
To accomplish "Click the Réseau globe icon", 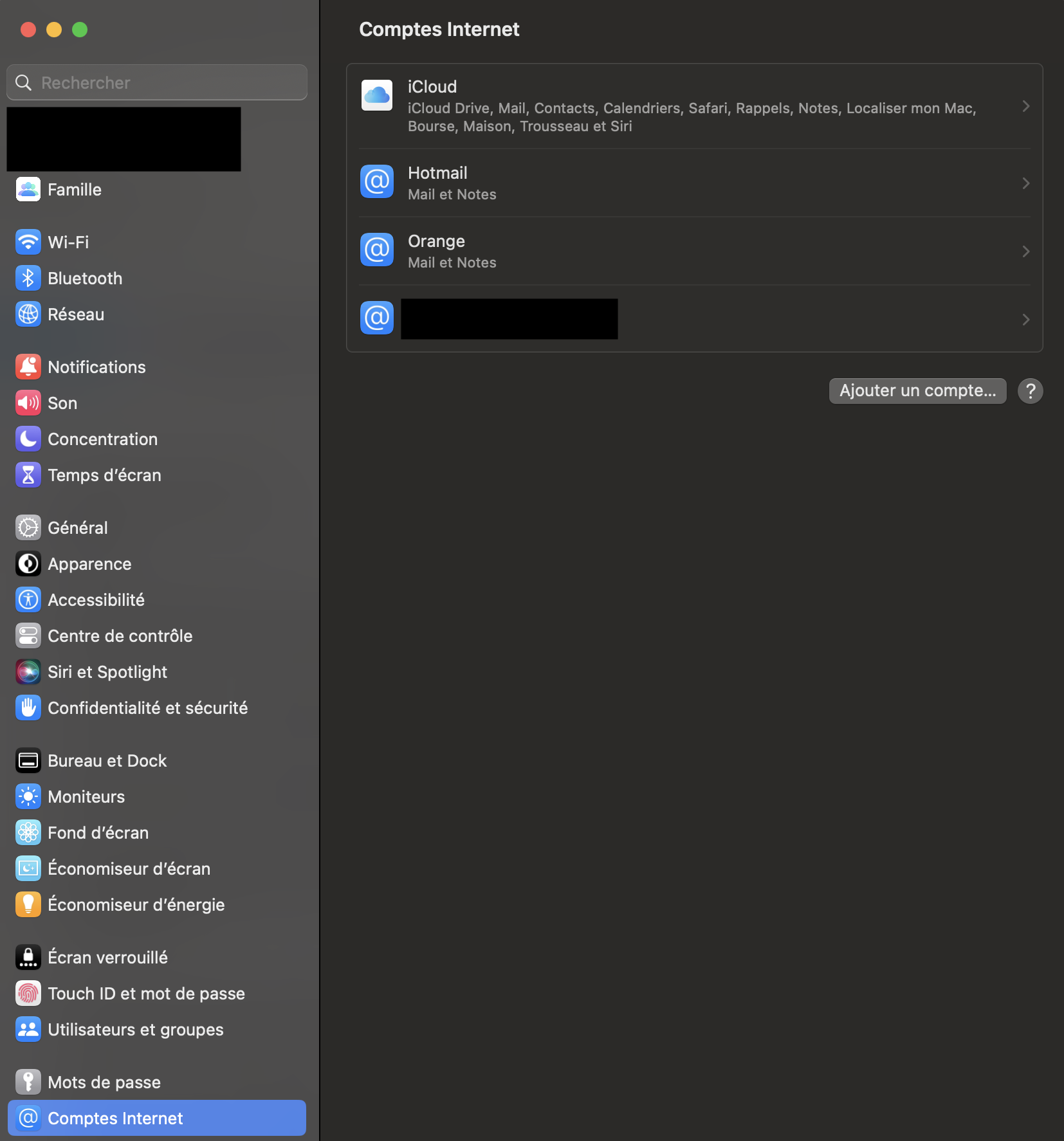I will coord(28,315).
